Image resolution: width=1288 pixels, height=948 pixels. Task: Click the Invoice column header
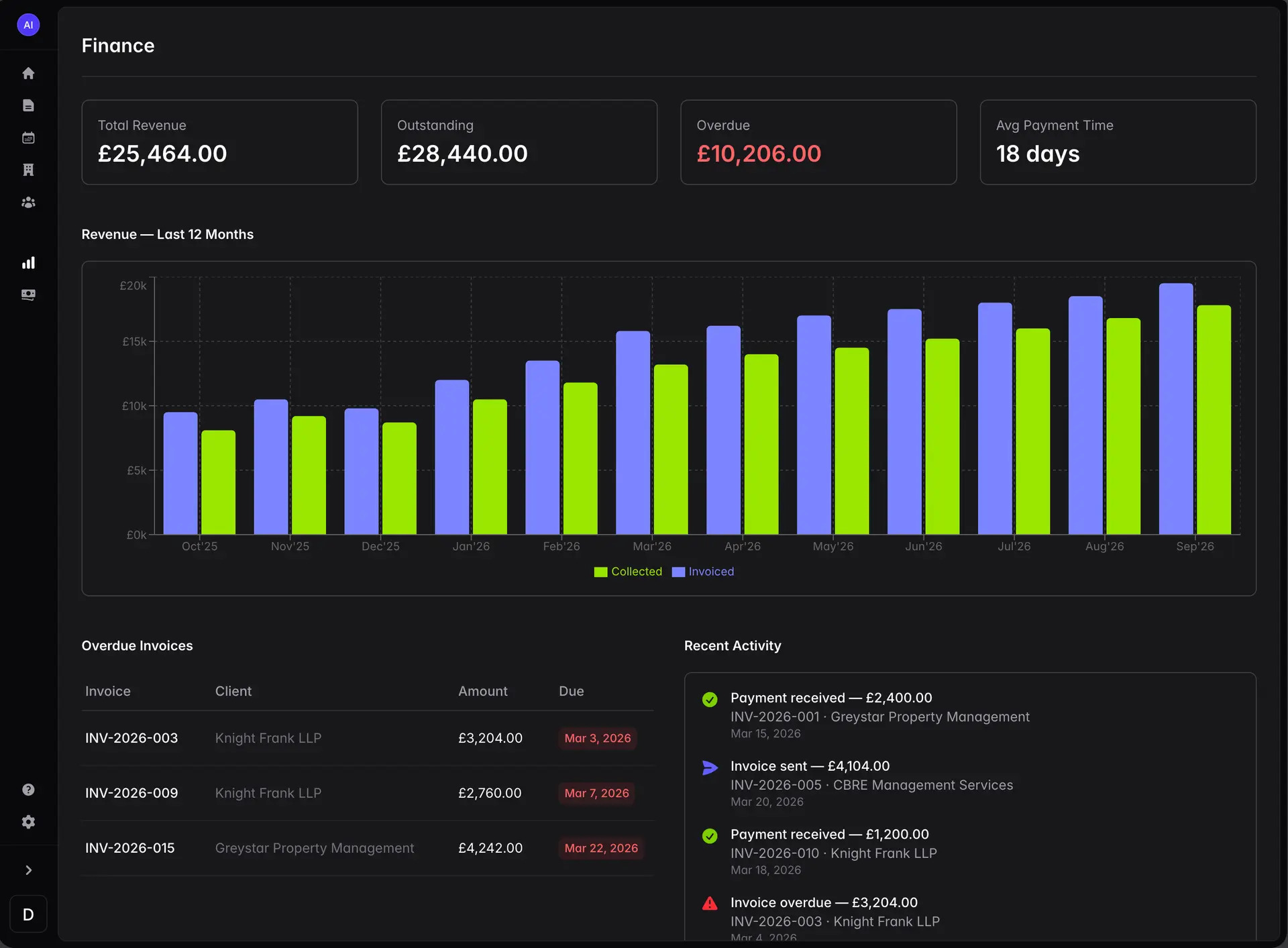click(x=108, y=691)
